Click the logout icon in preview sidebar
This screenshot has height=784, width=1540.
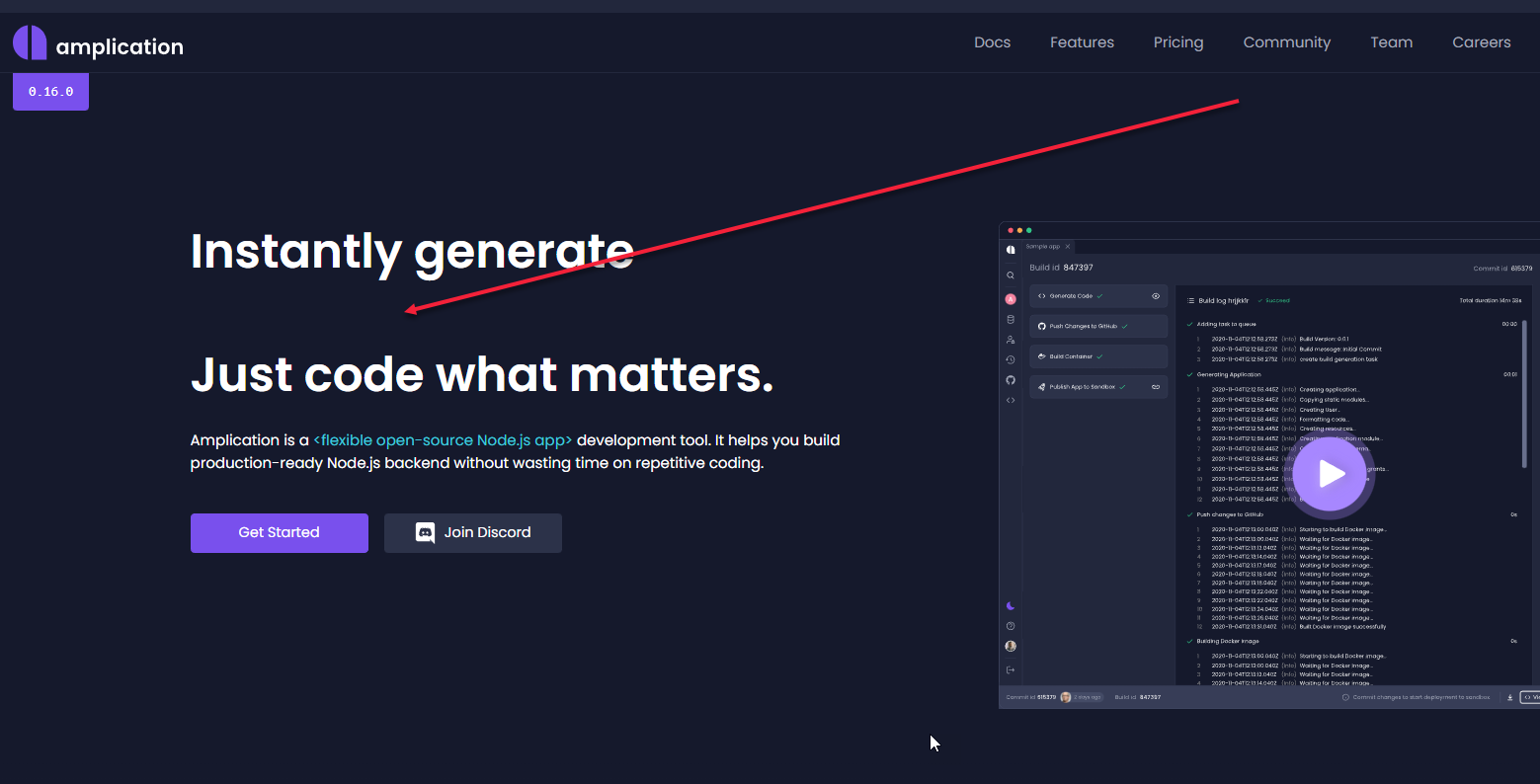(x=1011, y=669)
